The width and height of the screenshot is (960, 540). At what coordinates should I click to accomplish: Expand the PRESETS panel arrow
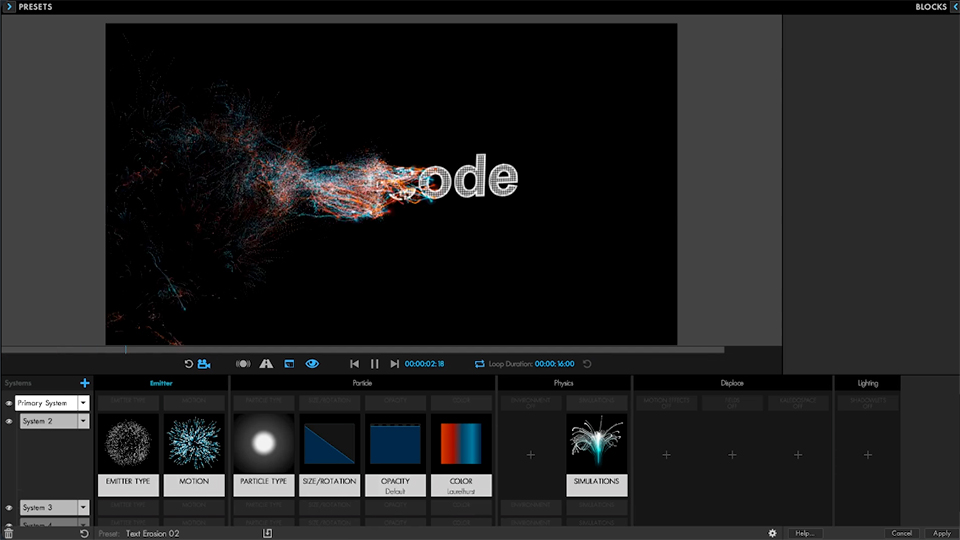click(9, 7)
